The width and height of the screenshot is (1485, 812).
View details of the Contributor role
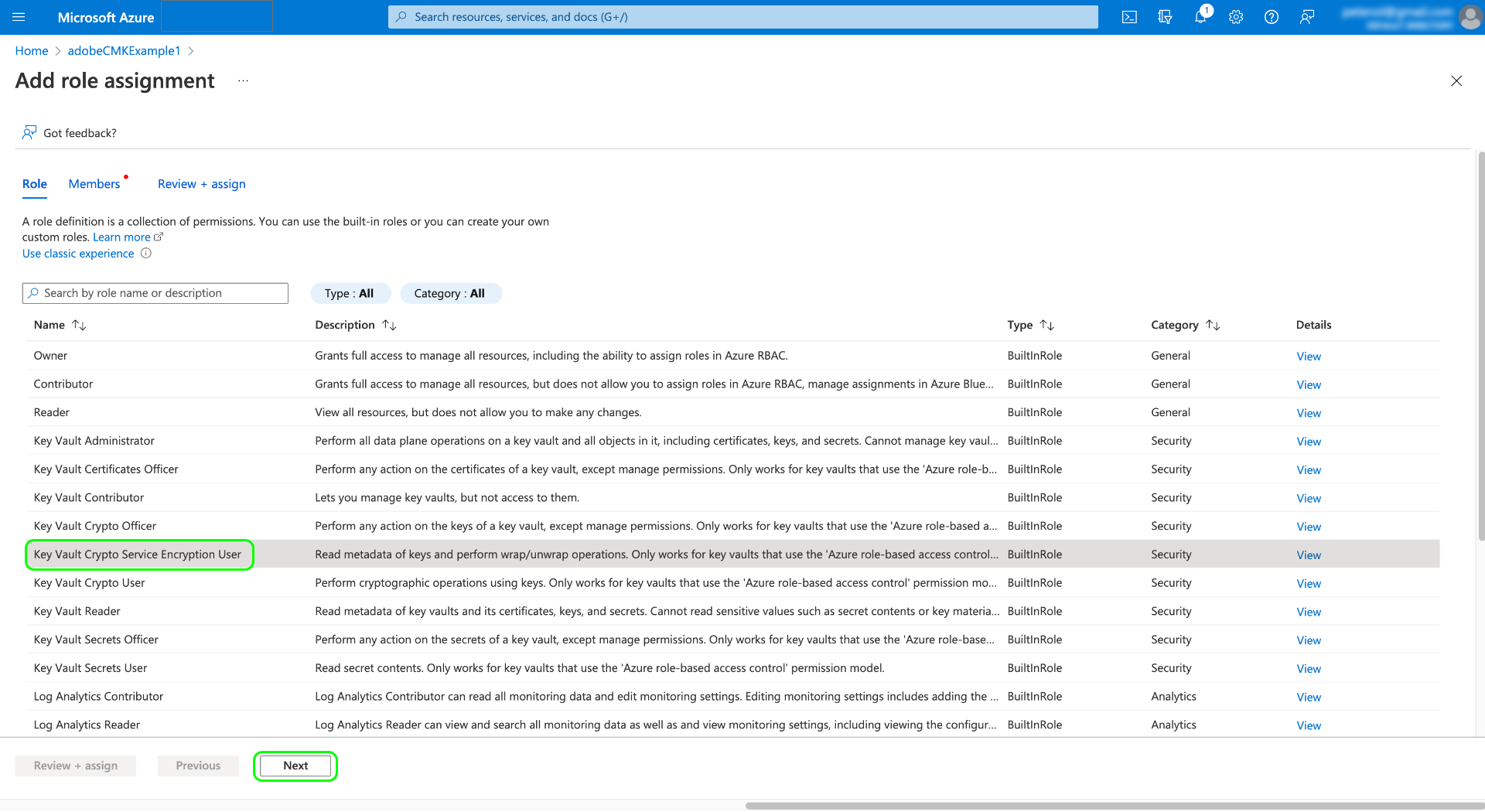tap(1309, 385)
